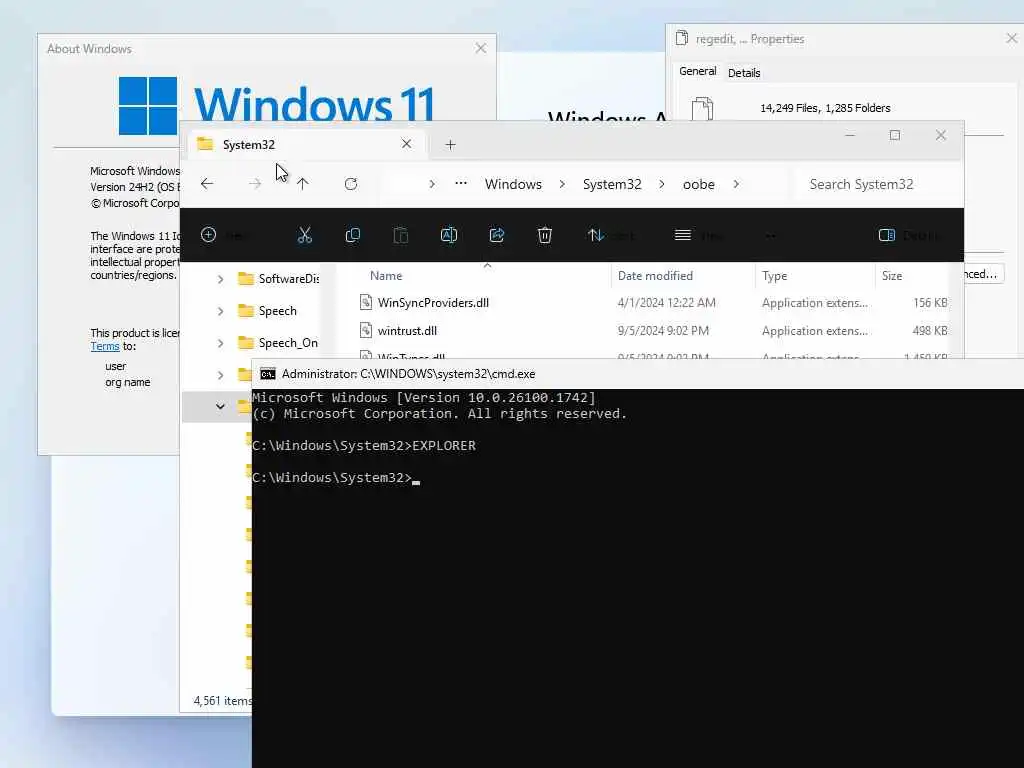Sort files by Name column header
Screen dimensions: 1024x768
[386, 276]
